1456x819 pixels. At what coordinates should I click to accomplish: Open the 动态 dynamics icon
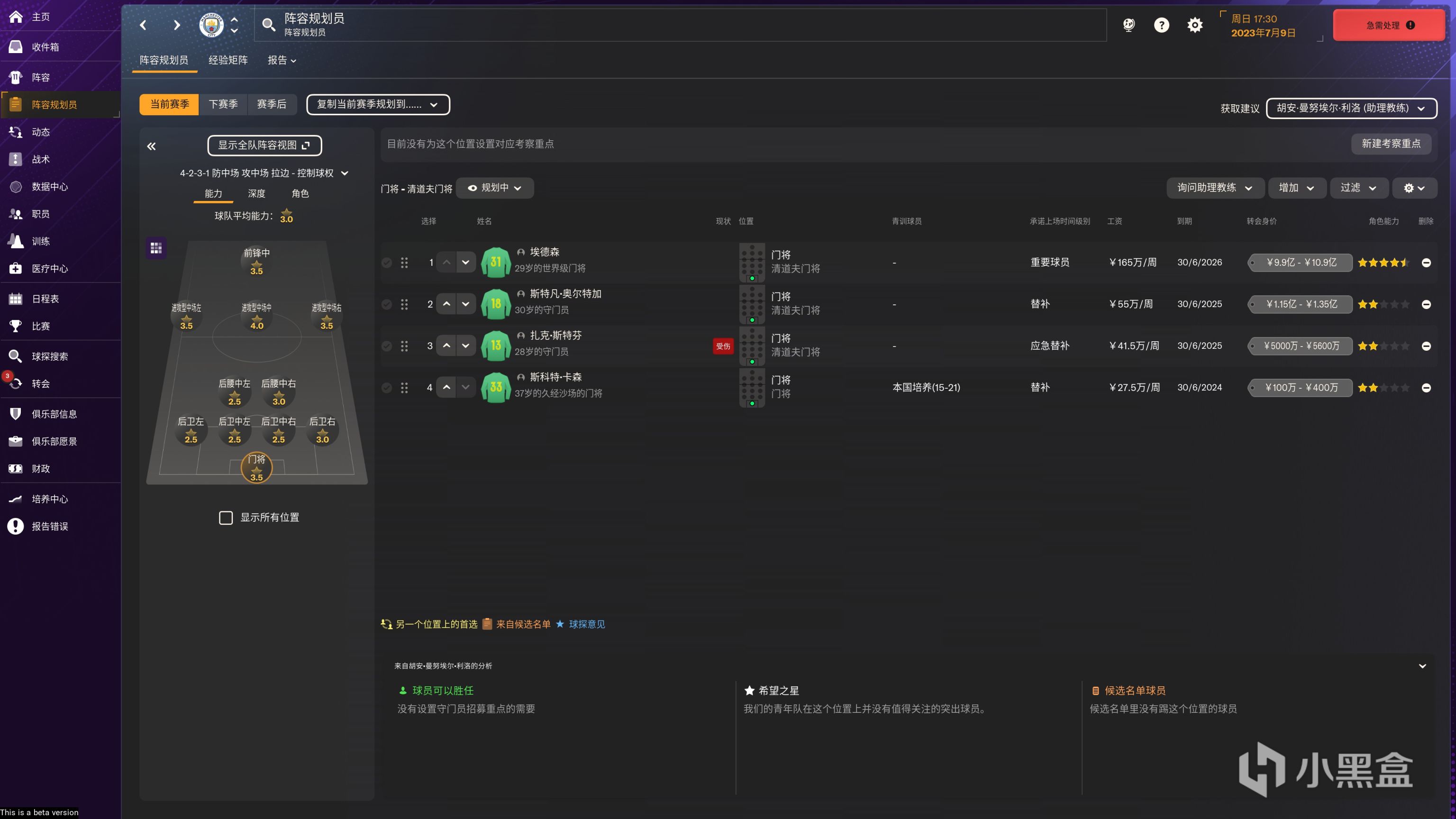tap(16, 132)
